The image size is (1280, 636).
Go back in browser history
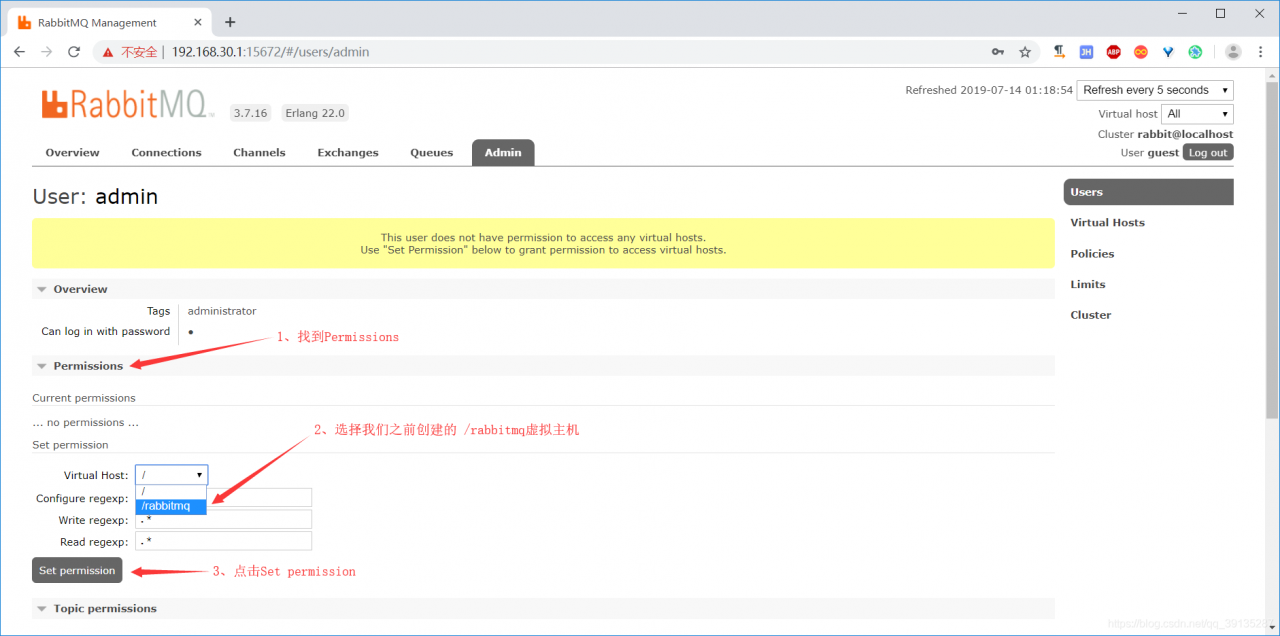[20, 52]
